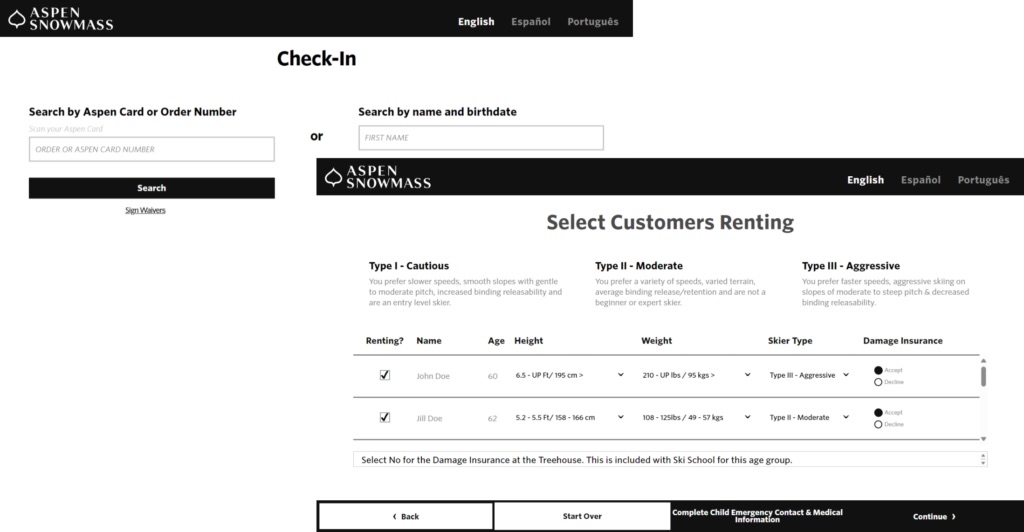The width and height of the screenshot is (1024, 532).
Task: Click the Order or Aspen Card Number field
Action: (151, 150)
